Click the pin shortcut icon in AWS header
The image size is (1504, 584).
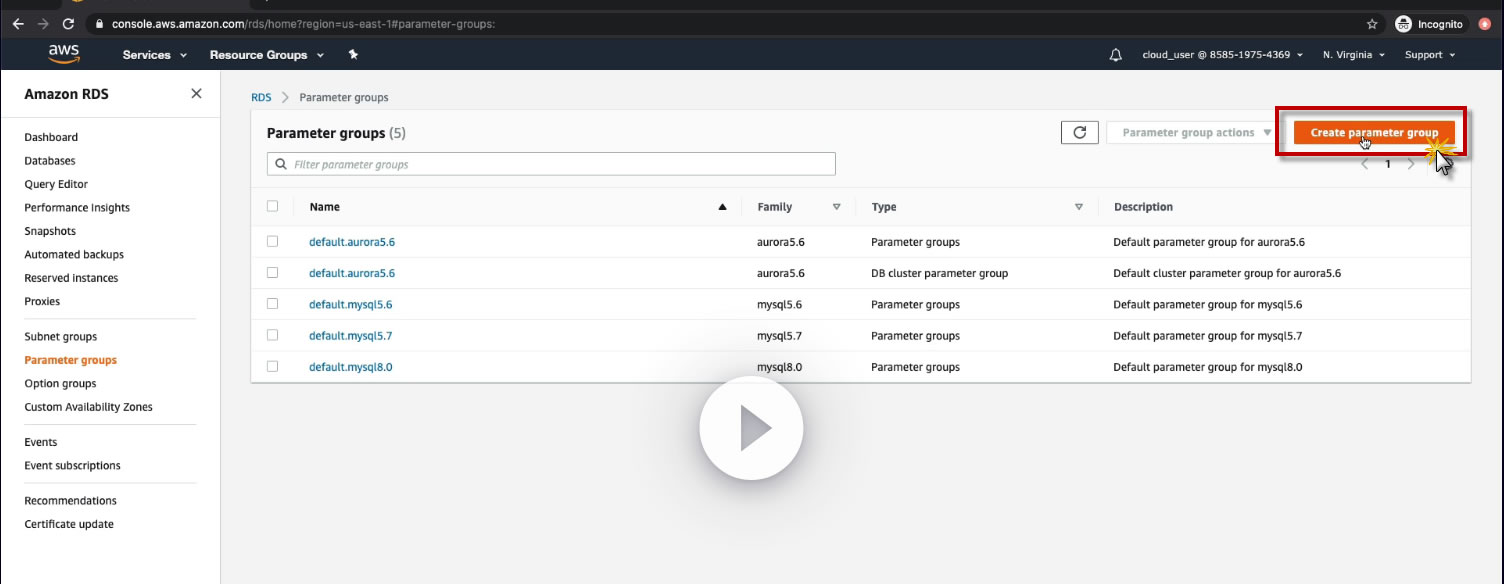353,55
